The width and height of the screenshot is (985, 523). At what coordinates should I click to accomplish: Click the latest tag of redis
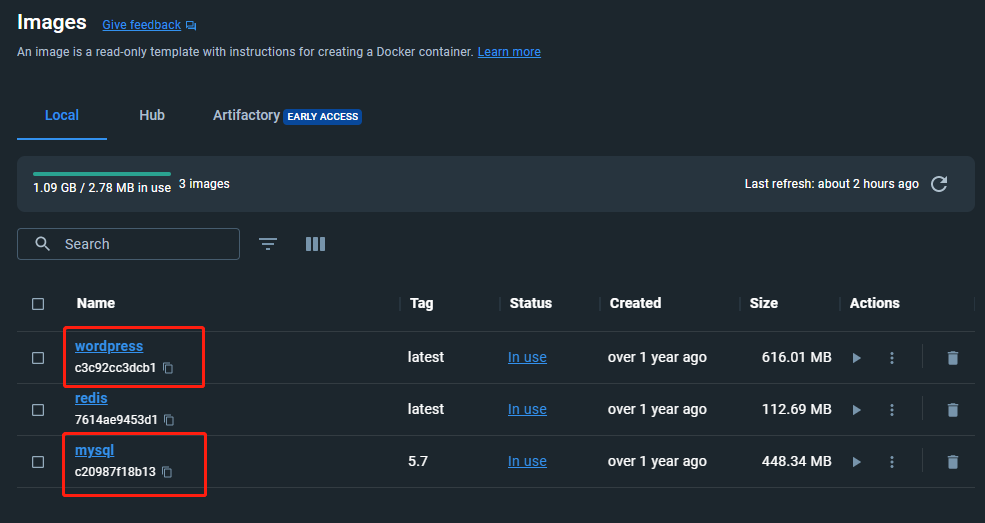(x=426, y=409)
